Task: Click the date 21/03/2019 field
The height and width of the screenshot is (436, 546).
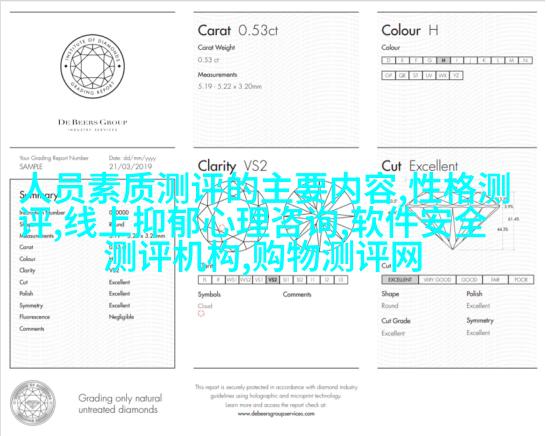Action: 131,166
